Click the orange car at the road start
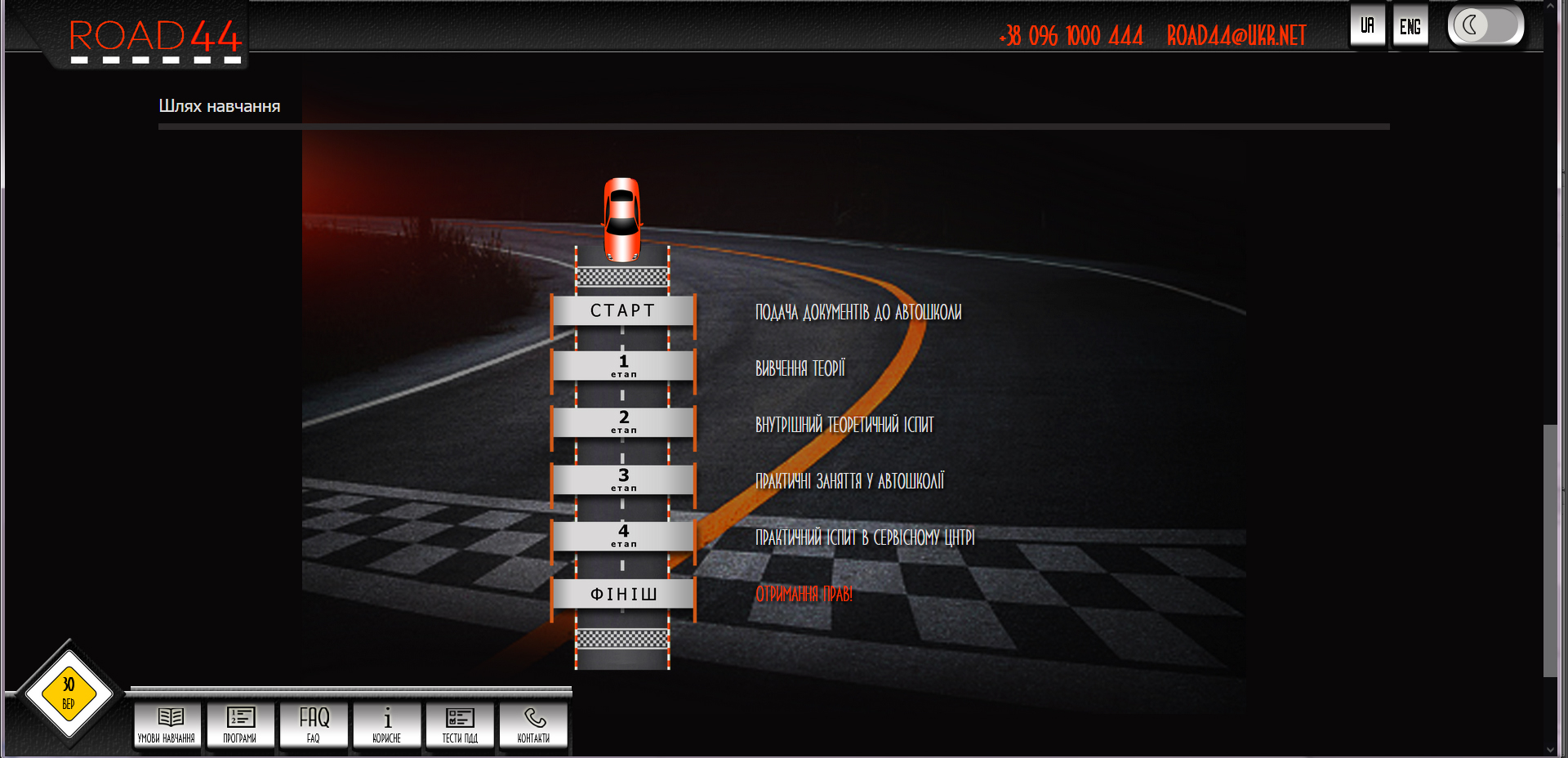1568x758 pixels. tap(622, 220)
